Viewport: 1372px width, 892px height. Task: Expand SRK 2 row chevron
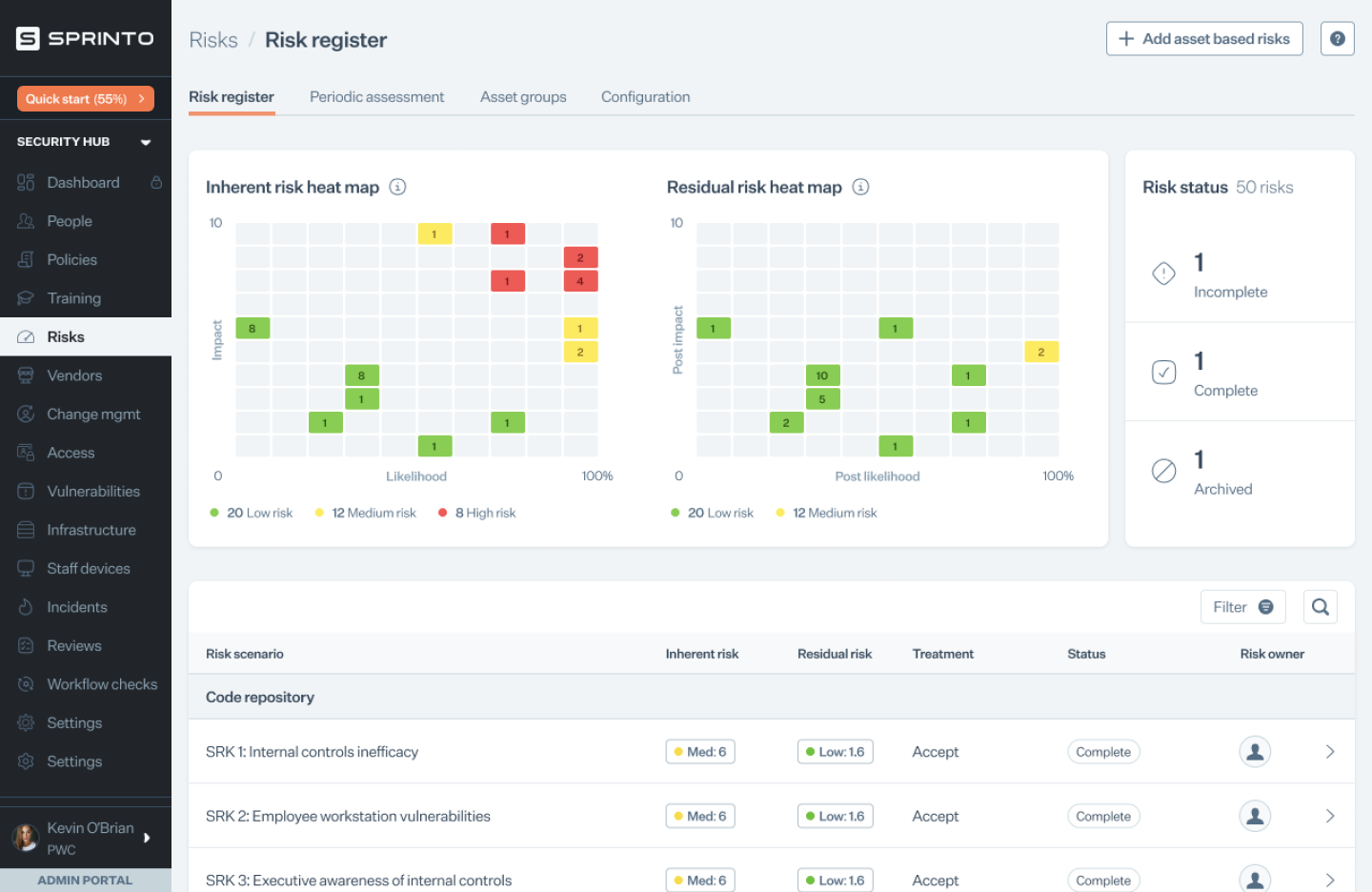tap(1330, 816)
